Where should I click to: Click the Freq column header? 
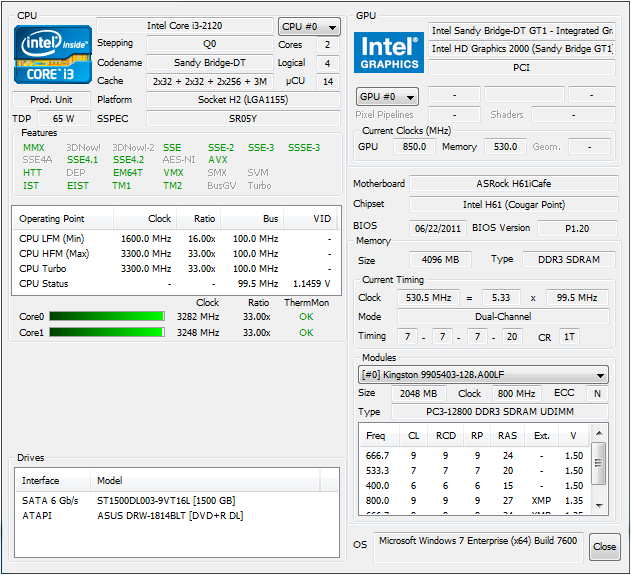coord(379,435)
